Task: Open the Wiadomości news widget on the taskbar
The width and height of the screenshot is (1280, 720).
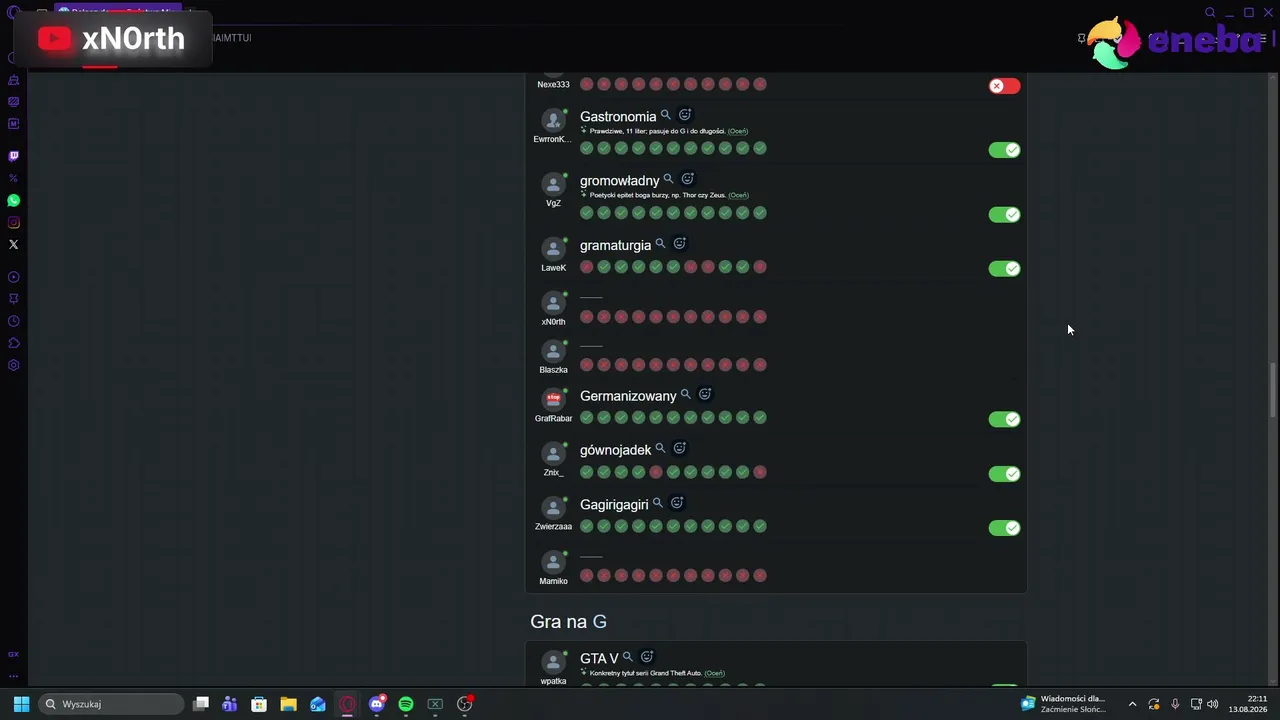Action: (x=1063, y=704)
